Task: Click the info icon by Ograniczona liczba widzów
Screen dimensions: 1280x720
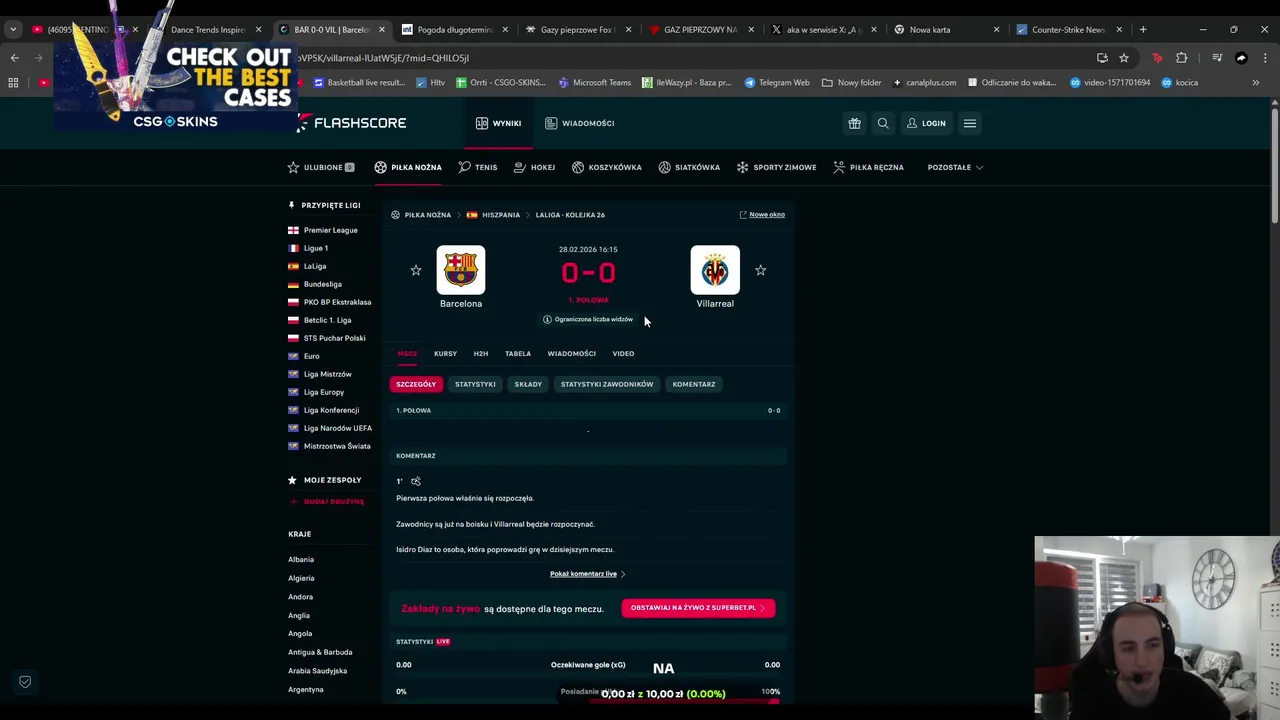Action: click(x=547, y=319)
